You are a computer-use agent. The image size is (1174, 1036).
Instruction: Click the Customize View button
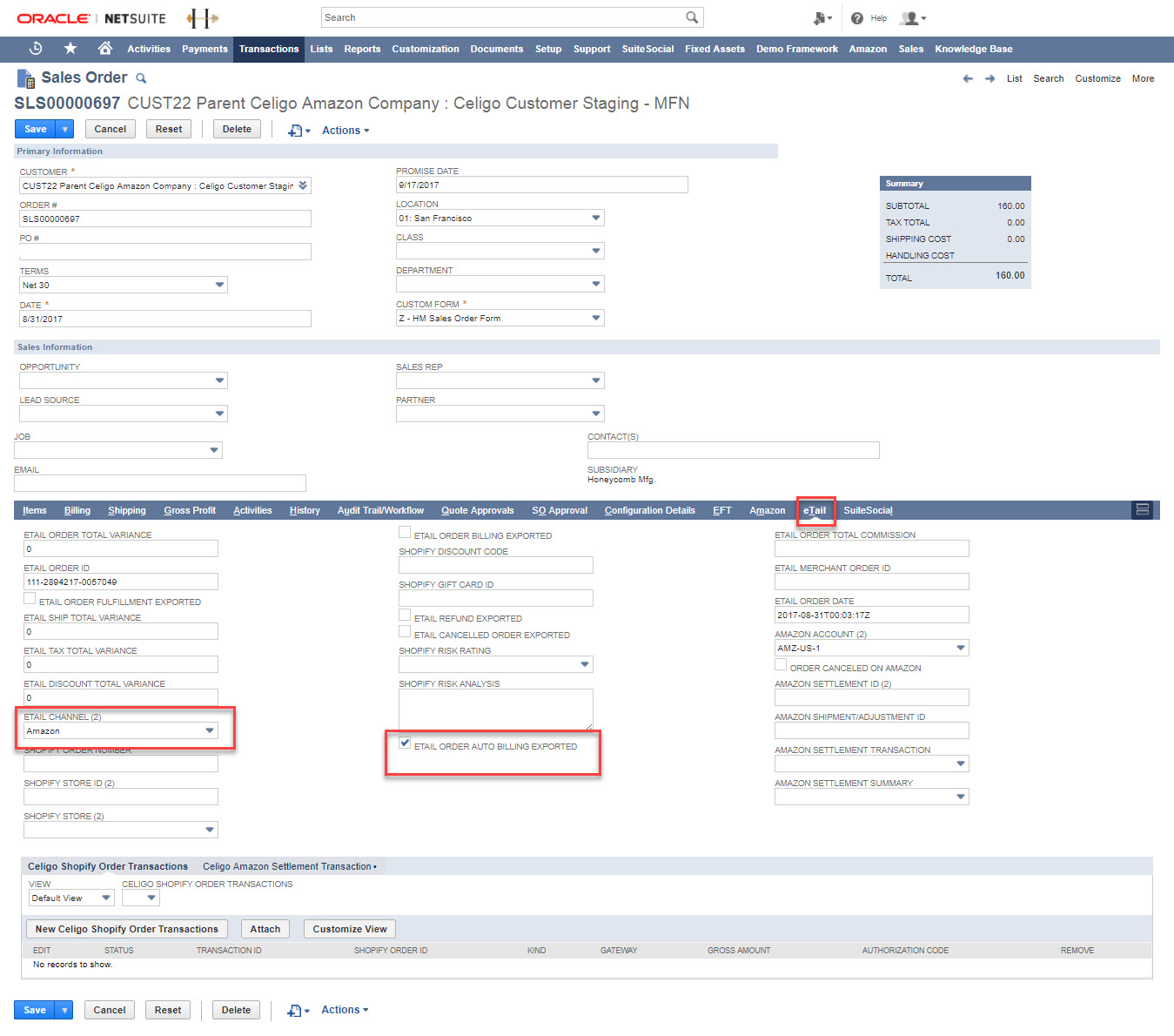tap(350, 929)
